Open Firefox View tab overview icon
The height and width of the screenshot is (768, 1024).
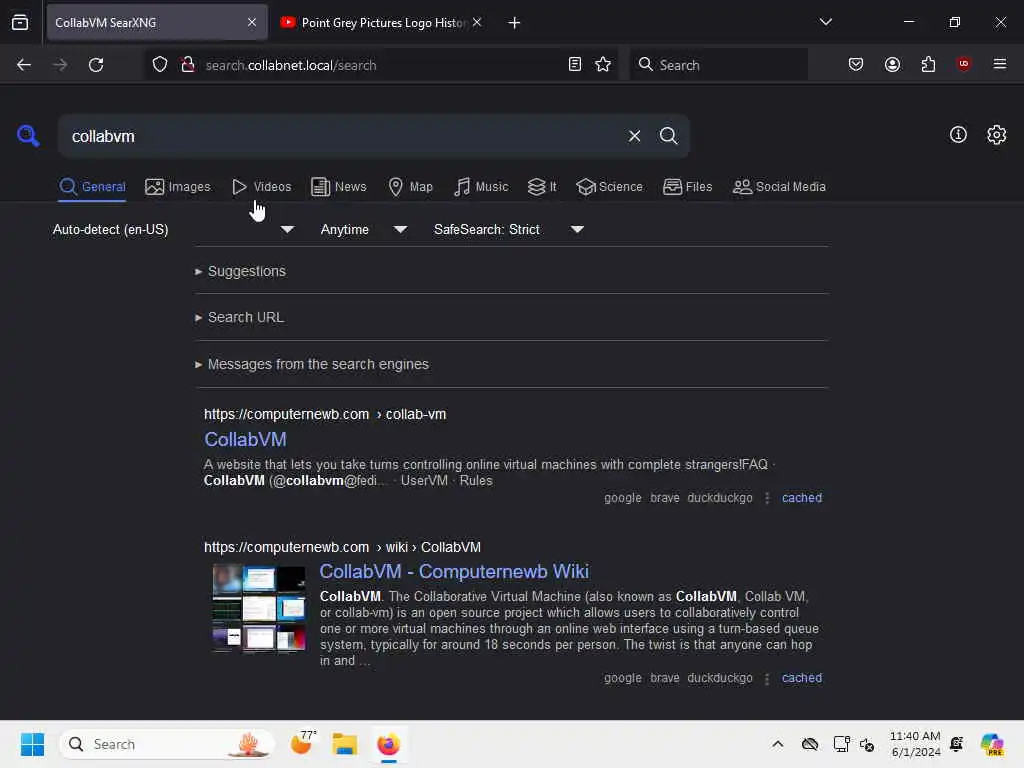(20, 23)
